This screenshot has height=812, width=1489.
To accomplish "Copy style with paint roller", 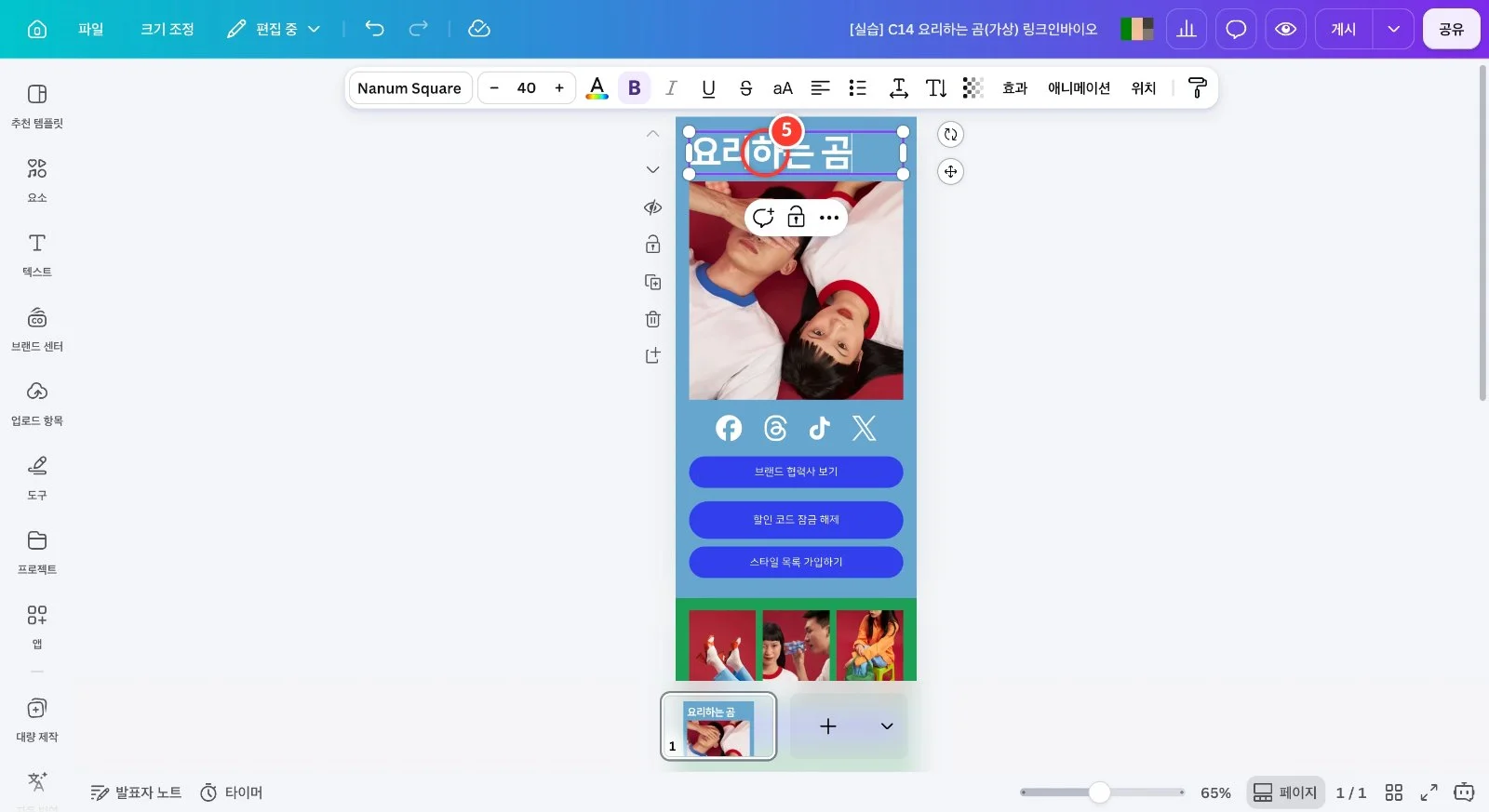I will coord(1198,88).
